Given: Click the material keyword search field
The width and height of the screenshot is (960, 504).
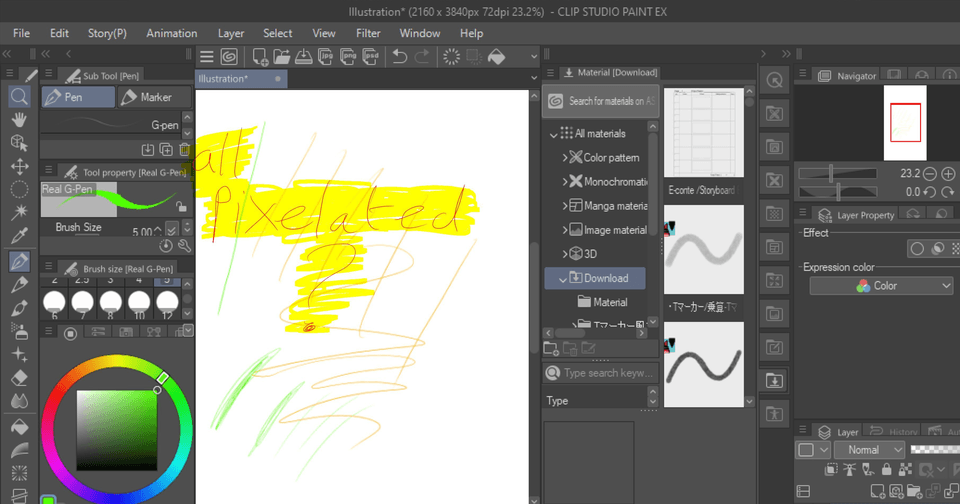Looking at the screenshot, I should point(608,373).
